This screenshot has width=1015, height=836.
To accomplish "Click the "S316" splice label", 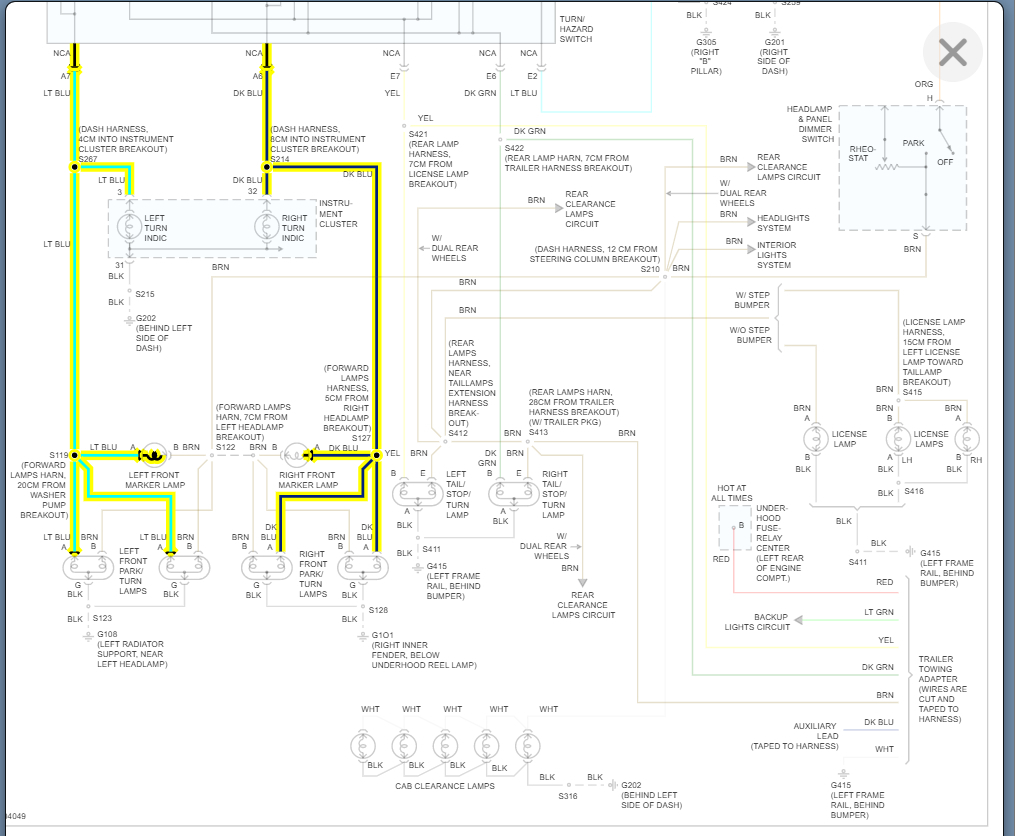I will click(x=568, y=796).
